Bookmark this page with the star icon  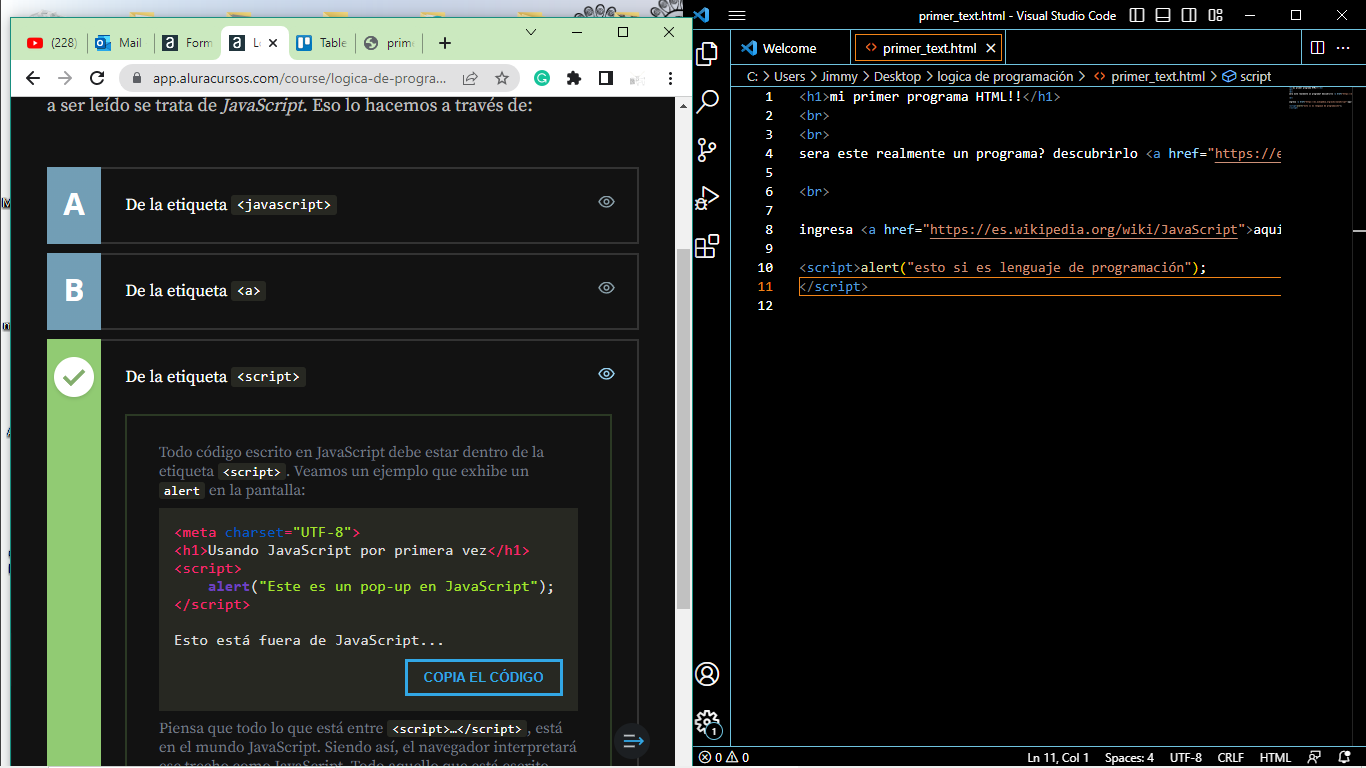(501, 78)
